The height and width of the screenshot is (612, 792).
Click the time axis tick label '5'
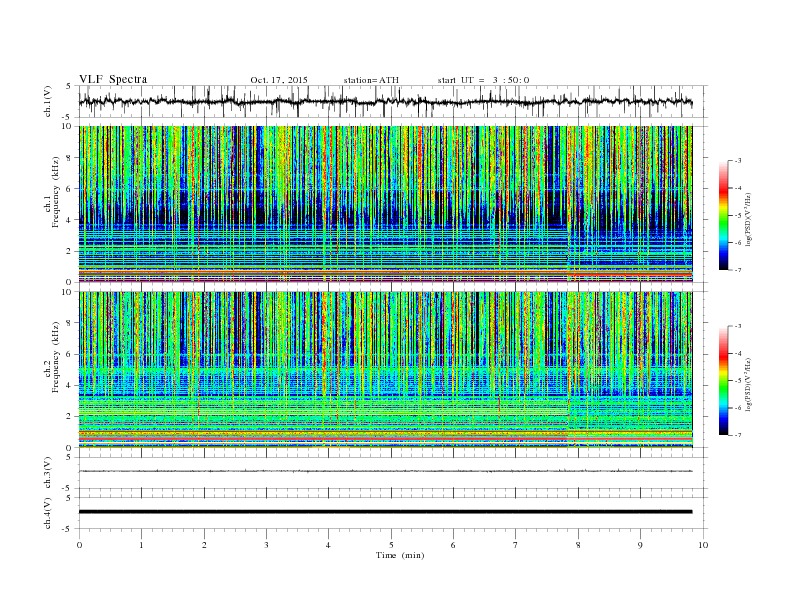[391, 545]
